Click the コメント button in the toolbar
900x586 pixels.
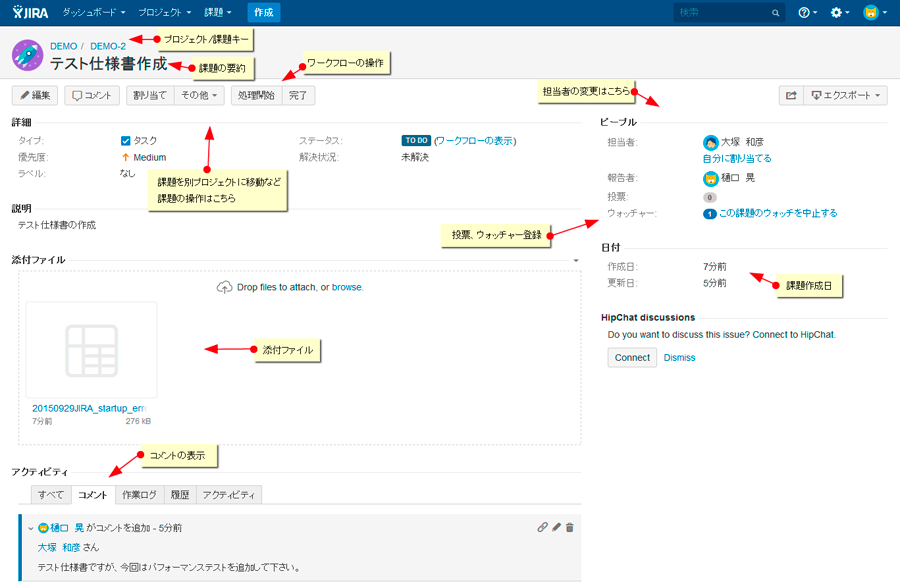[92, 95]
